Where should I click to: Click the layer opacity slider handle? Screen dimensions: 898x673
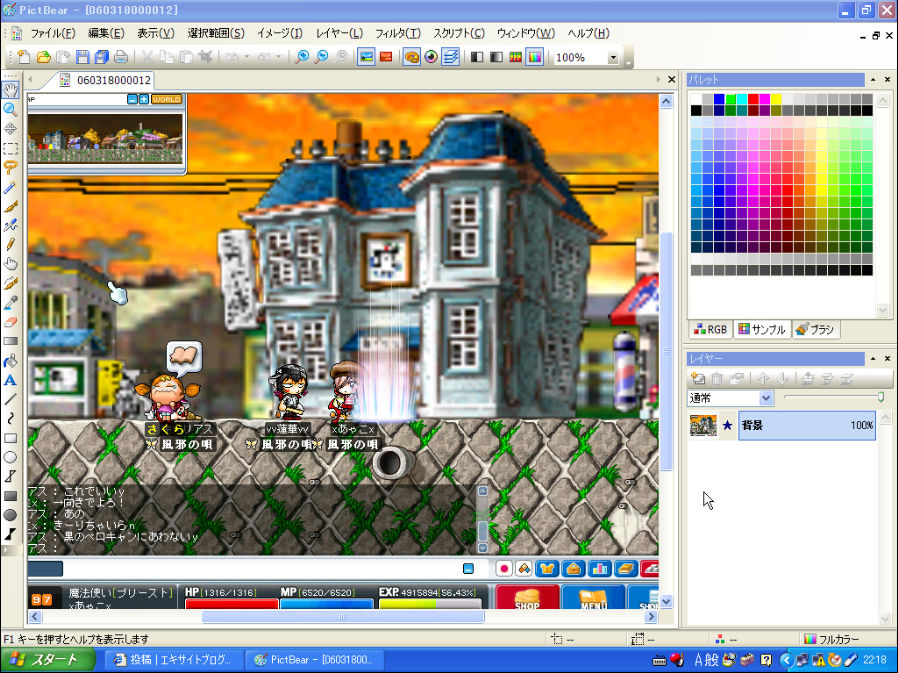pyautogui.click(x=881, y=396)
